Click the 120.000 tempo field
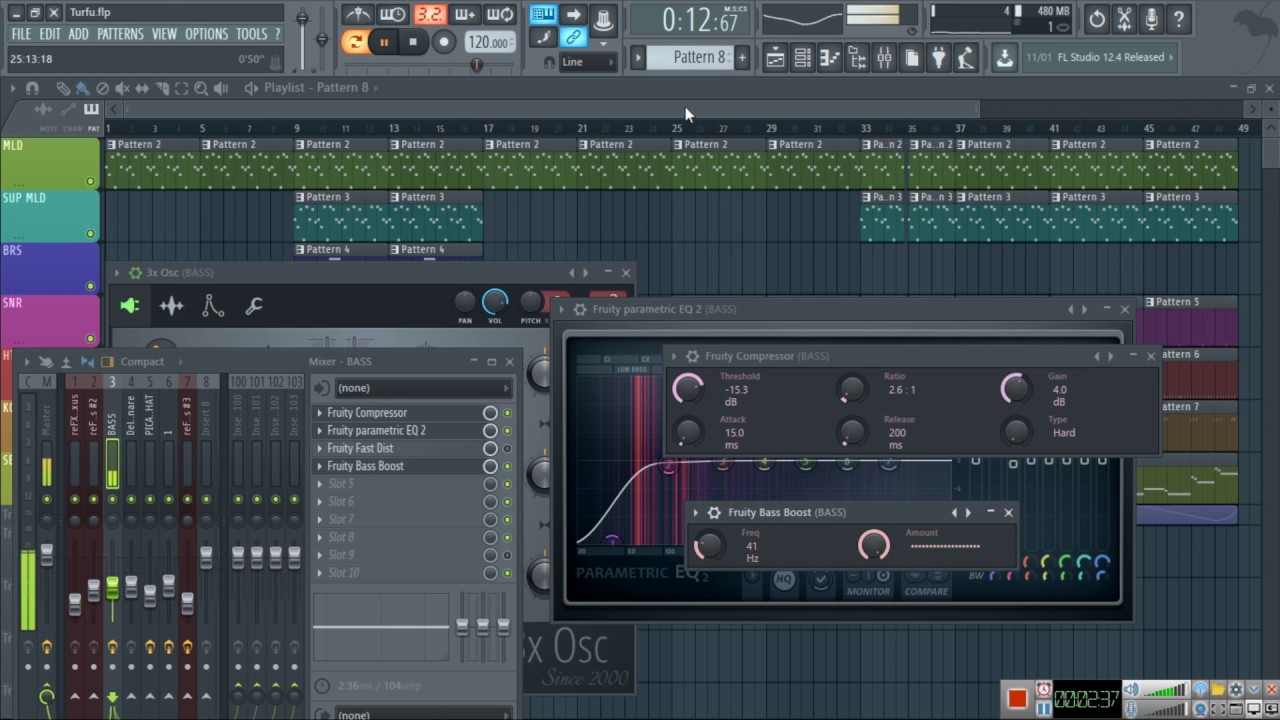The height and width of the screenshot is (720, 1280). click(490, 42)
